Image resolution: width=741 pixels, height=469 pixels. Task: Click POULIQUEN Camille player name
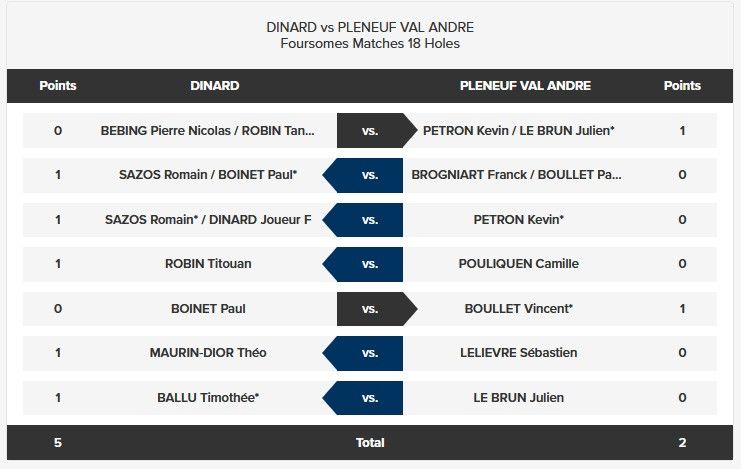tap(518, 263)
